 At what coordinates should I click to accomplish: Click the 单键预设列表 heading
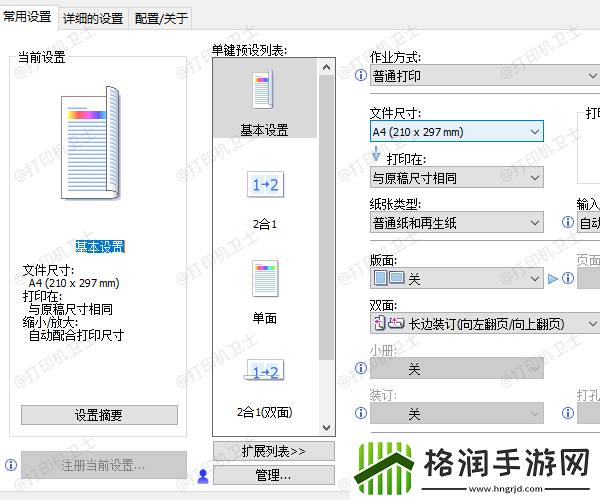point(249,50)
